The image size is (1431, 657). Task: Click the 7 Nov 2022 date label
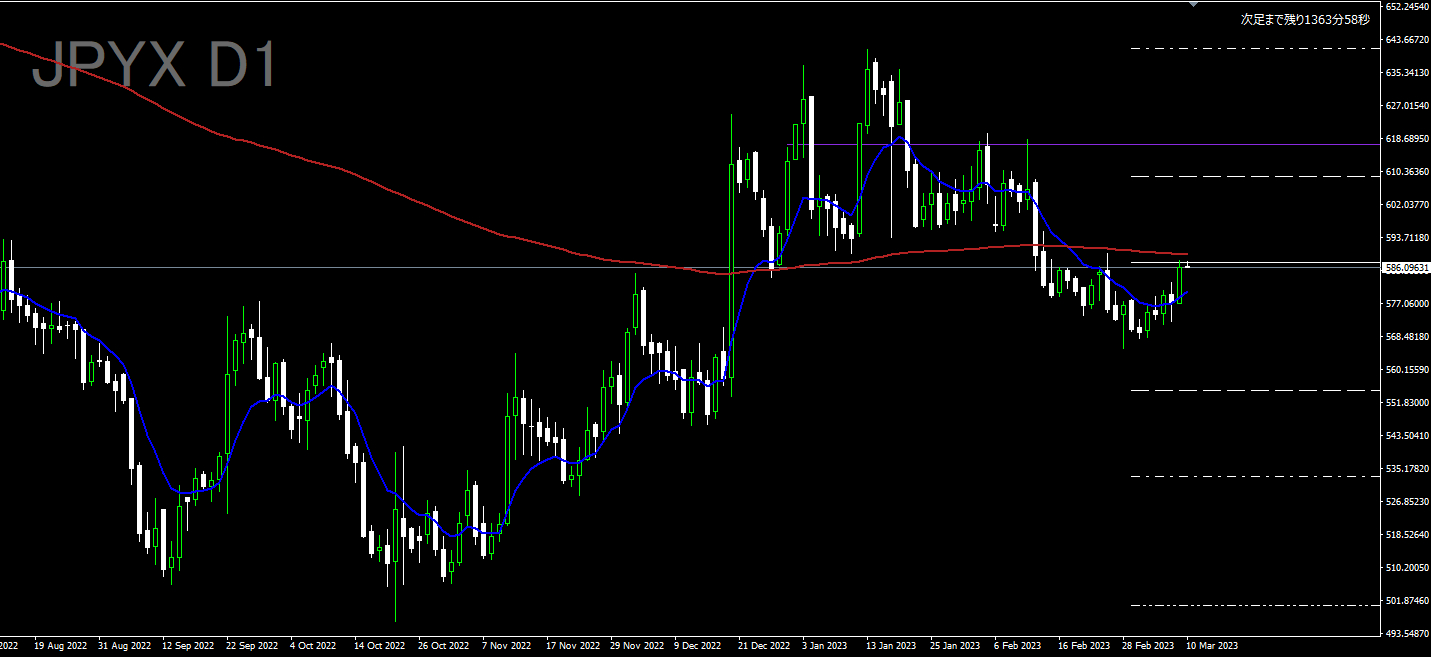tap(507, 646)
